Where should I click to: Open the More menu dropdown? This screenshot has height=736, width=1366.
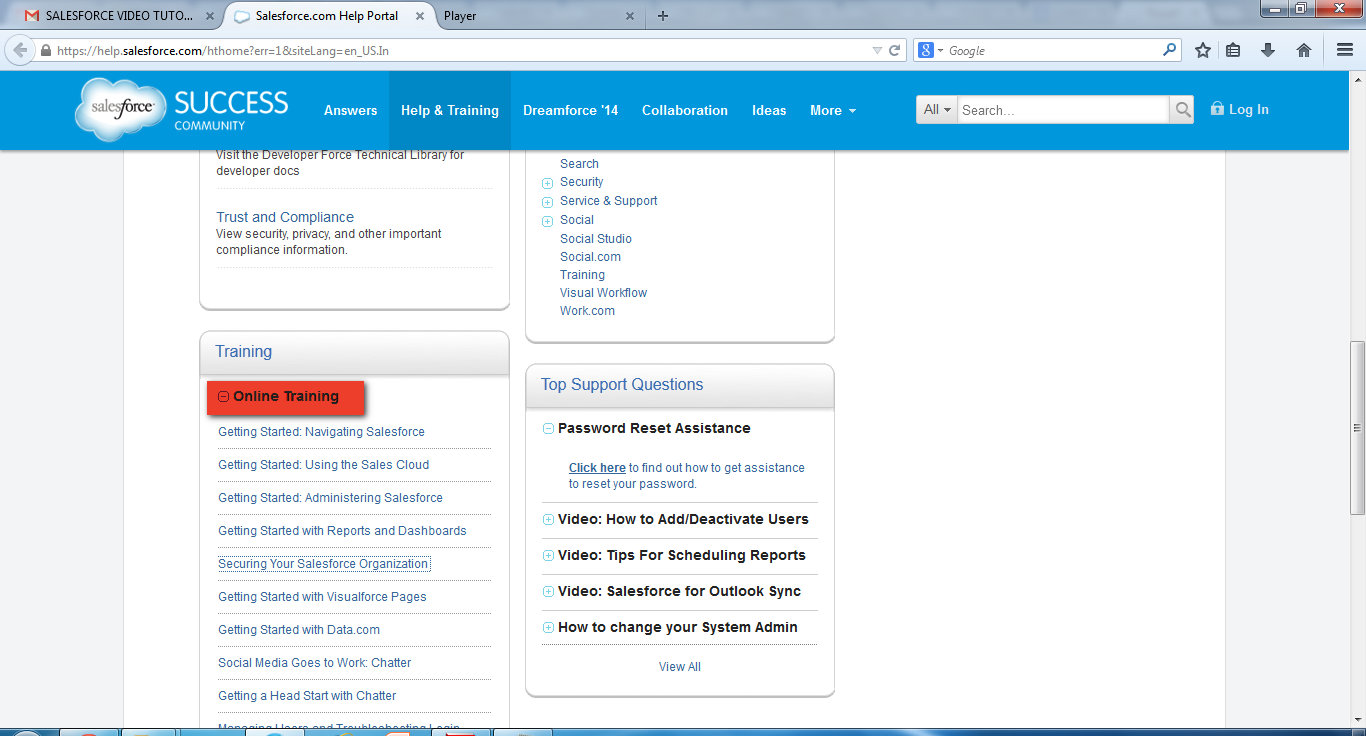(833, 110)
